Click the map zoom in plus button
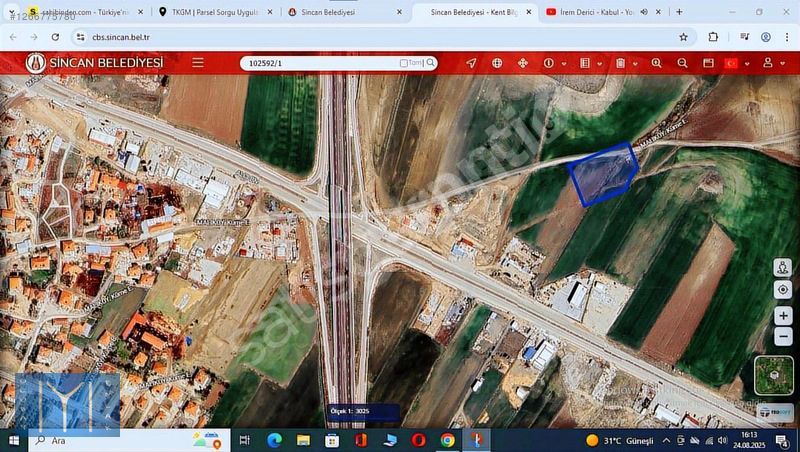 pos(782,316)
